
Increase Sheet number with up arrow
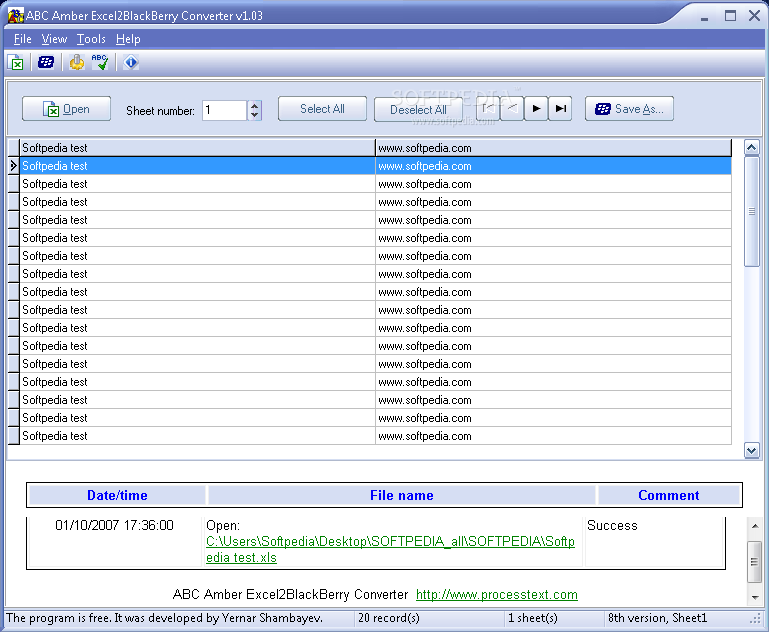click(x=254, y=105)
